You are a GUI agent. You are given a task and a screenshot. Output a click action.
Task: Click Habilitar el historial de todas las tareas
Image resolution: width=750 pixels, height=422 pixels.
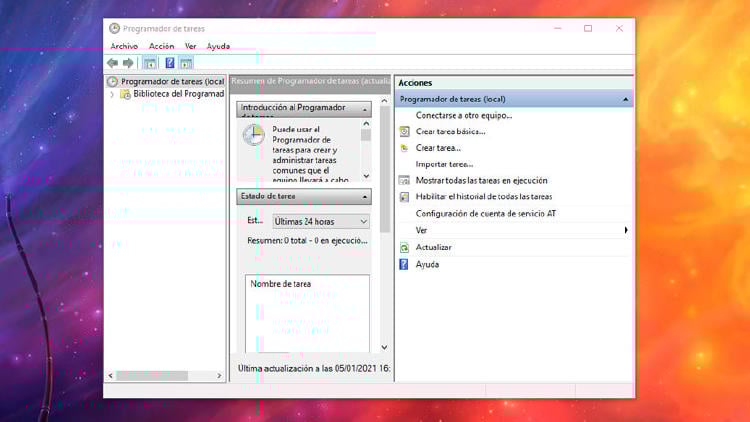(x=483, y=197)
